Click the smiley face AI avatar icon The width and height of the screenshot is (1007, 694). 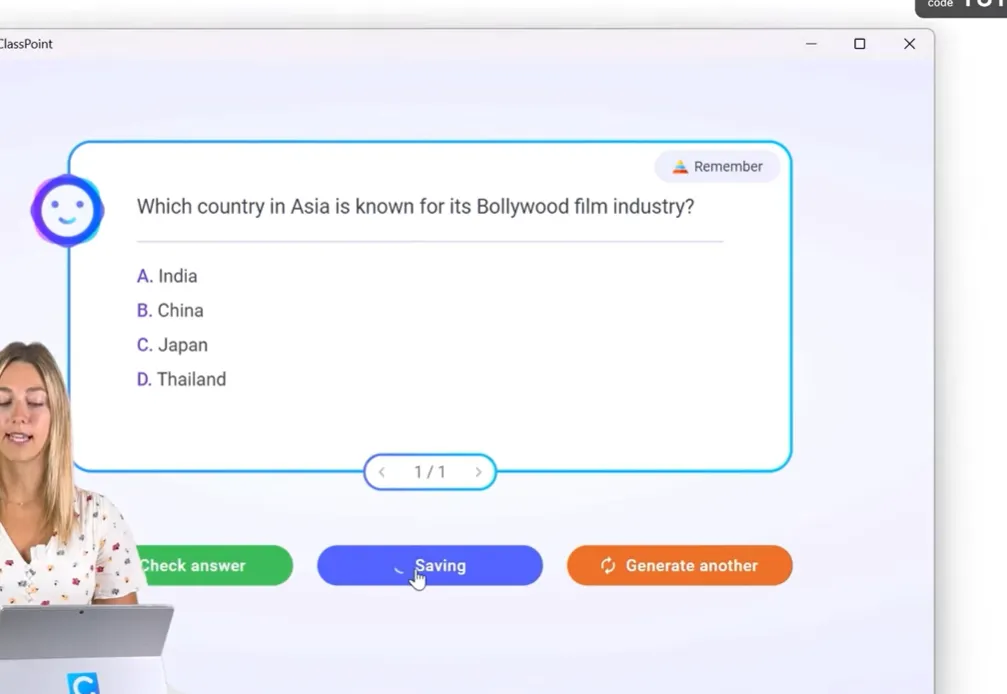(67, 211)
